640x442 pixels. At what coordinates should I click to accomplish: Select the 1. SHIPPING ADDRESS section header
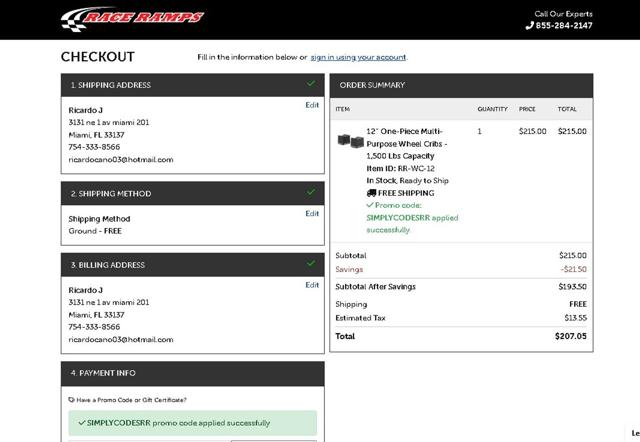pyautogui.click(x=193, y=85)
